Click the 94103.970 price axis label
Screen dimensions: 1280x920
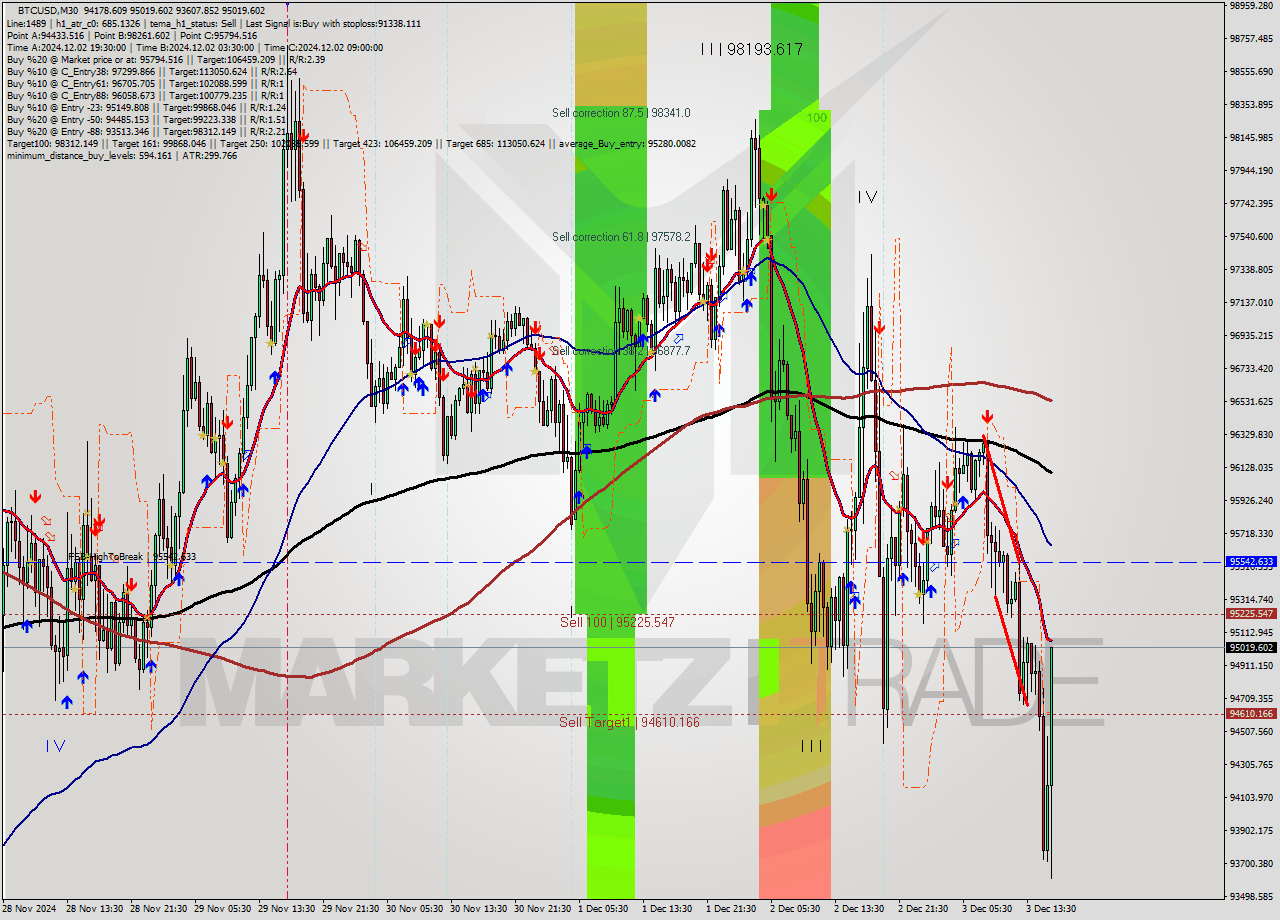(1251, 798)
